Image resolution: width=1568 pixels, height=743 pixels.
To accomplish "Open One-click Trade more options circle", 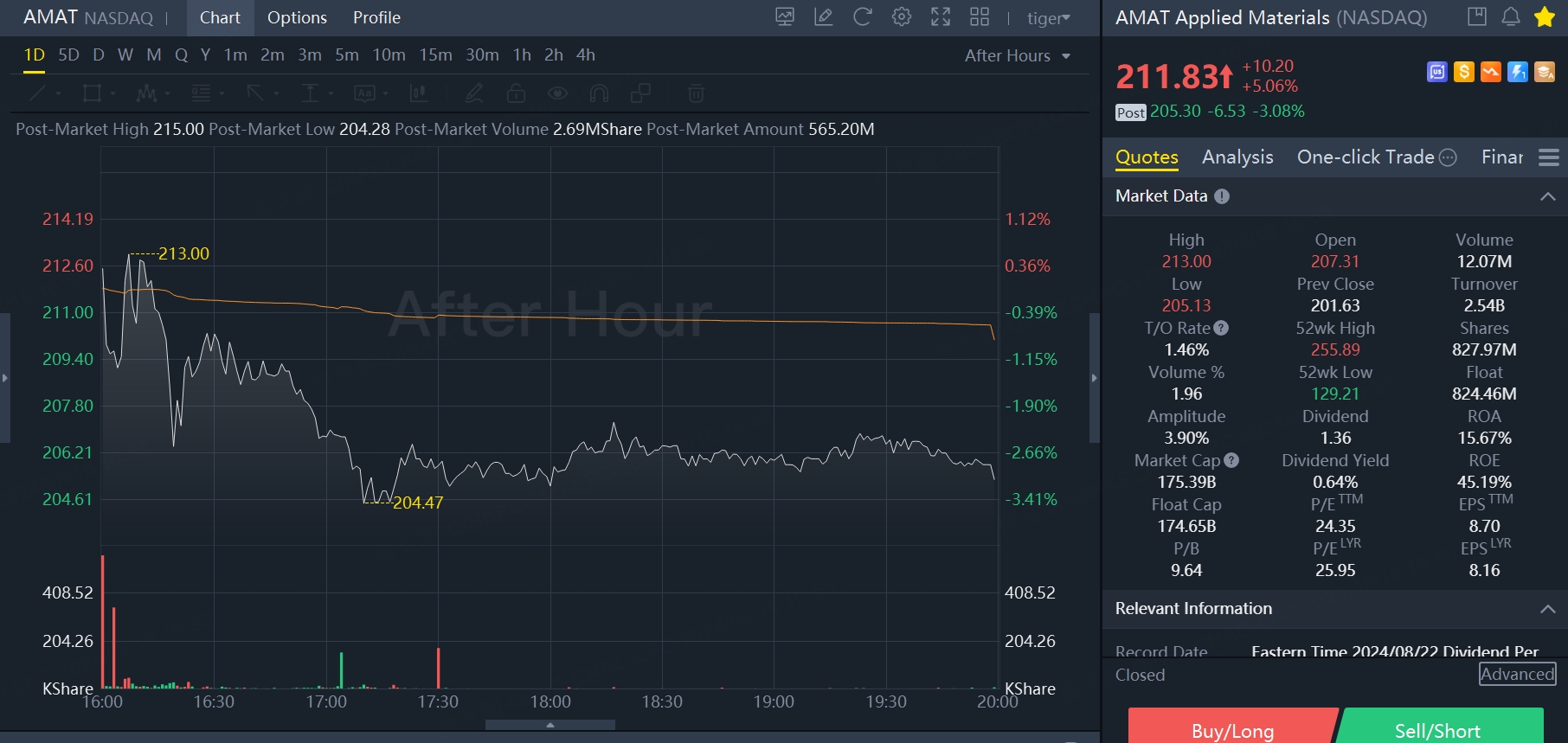I will click(x=1448, y=157).
